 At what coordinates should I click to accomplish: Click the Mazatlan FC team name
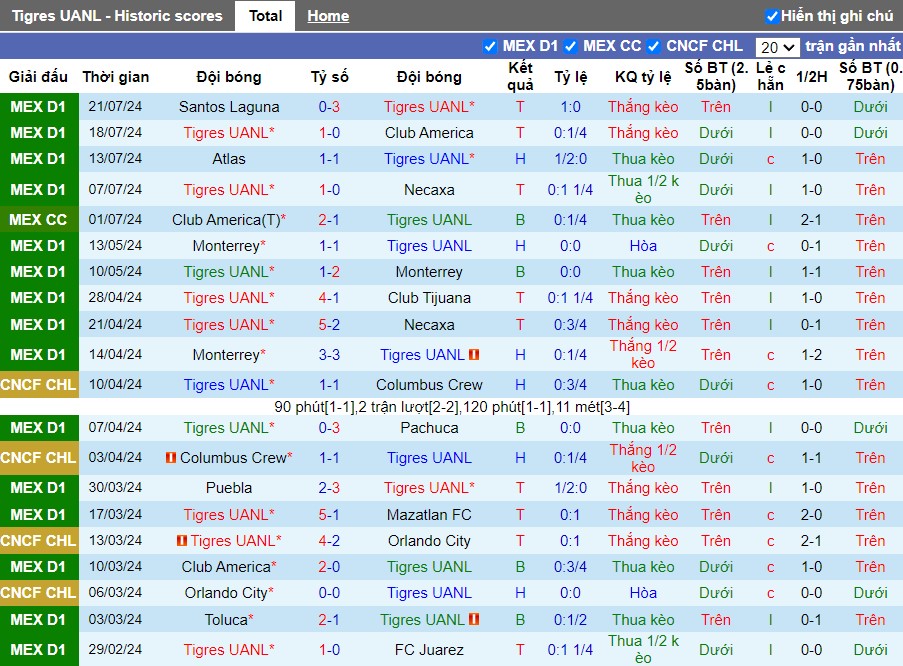[x=429, y=514]
